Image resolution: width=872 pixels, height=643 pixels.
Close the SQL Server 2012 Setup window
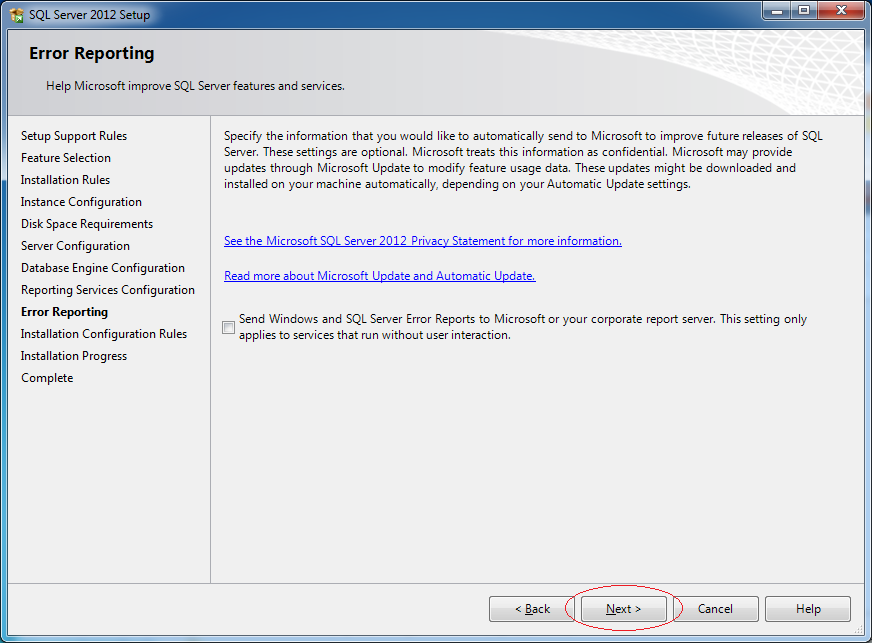[x=841, y=11]
